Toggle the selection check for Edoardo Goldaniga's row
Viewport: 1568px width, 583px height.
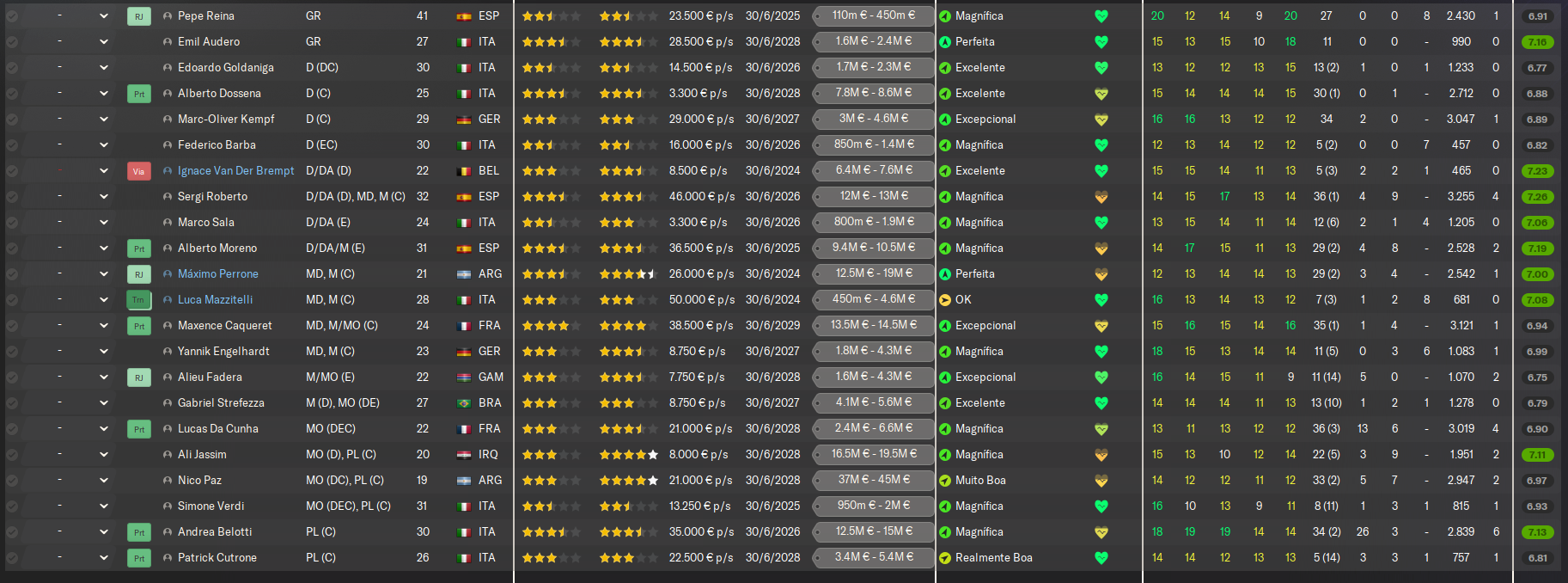coord(12,68)
